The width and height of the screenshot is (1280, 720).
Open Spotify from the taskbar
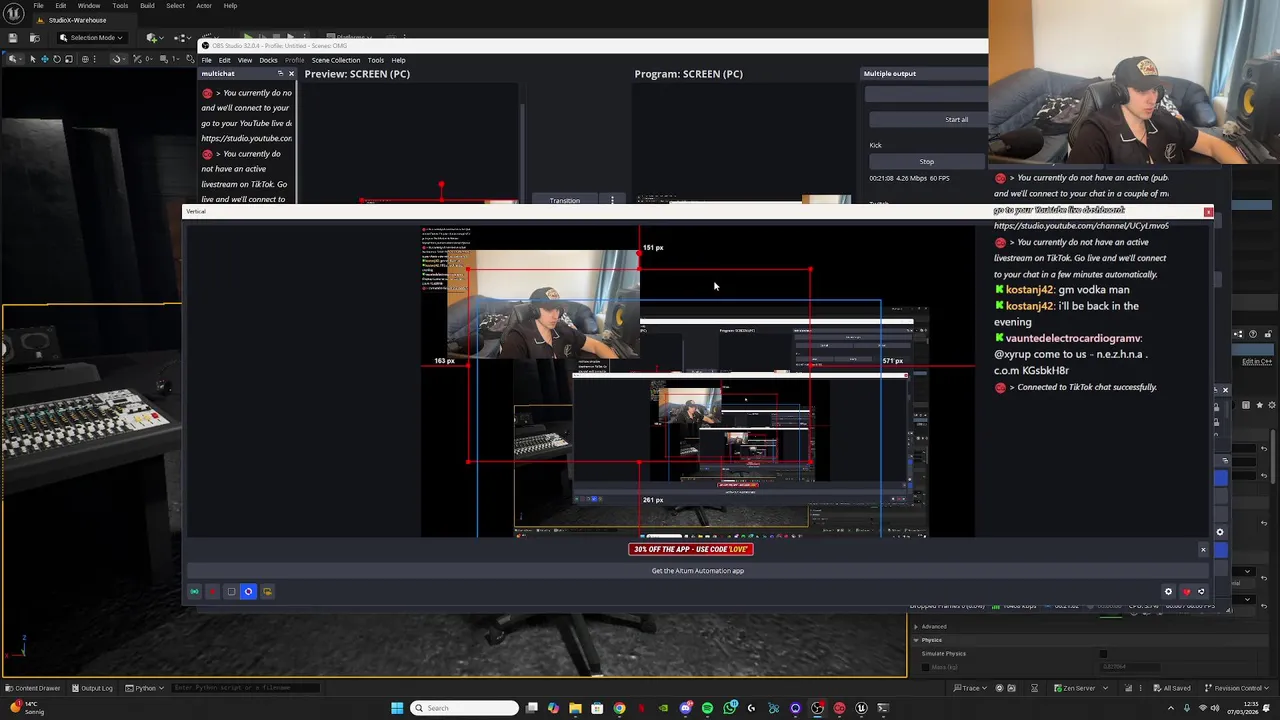(707, 708)
